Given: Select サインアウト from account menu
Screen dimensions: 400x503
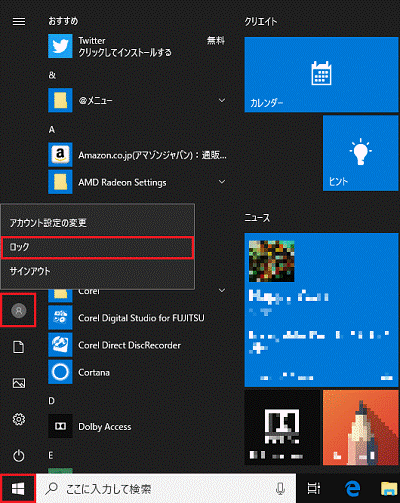Looking at the screenshot, I should click(98, 271).
